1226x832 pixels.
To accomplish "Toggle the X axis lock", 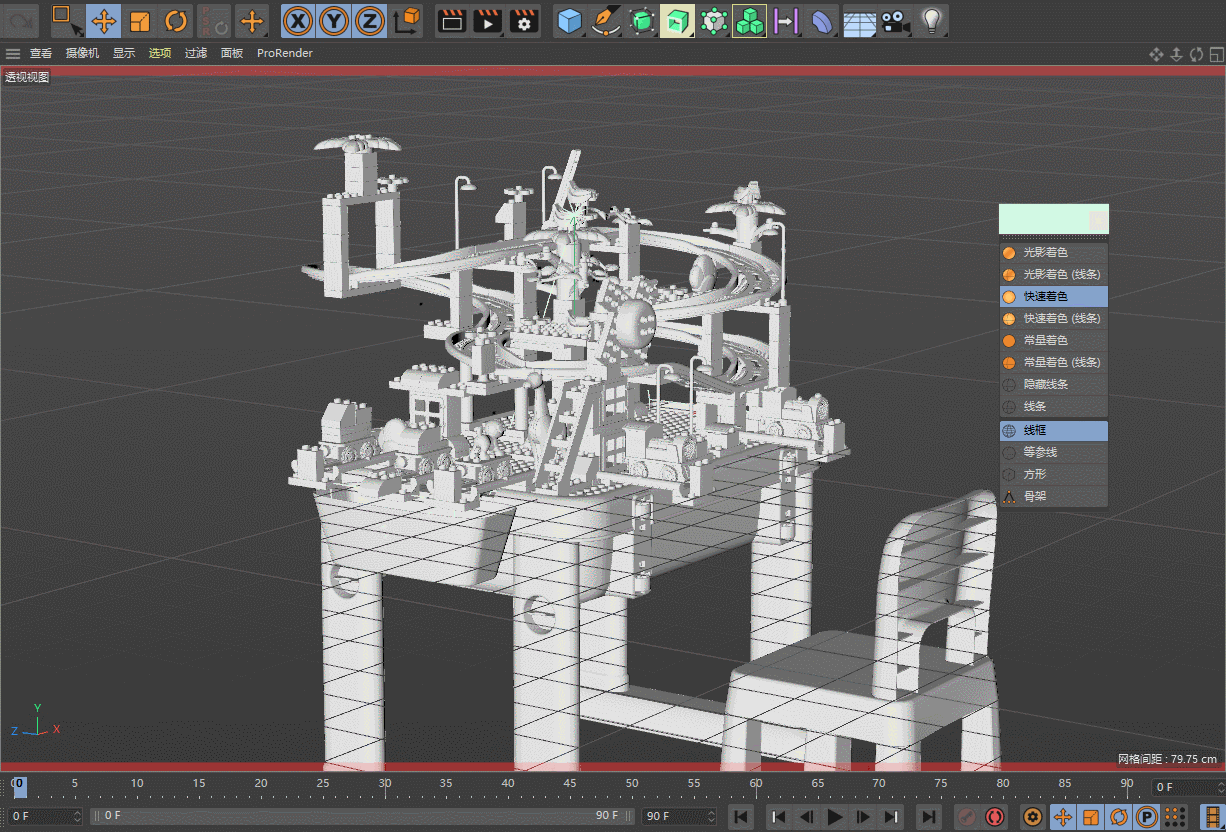I will click(297, 20).
